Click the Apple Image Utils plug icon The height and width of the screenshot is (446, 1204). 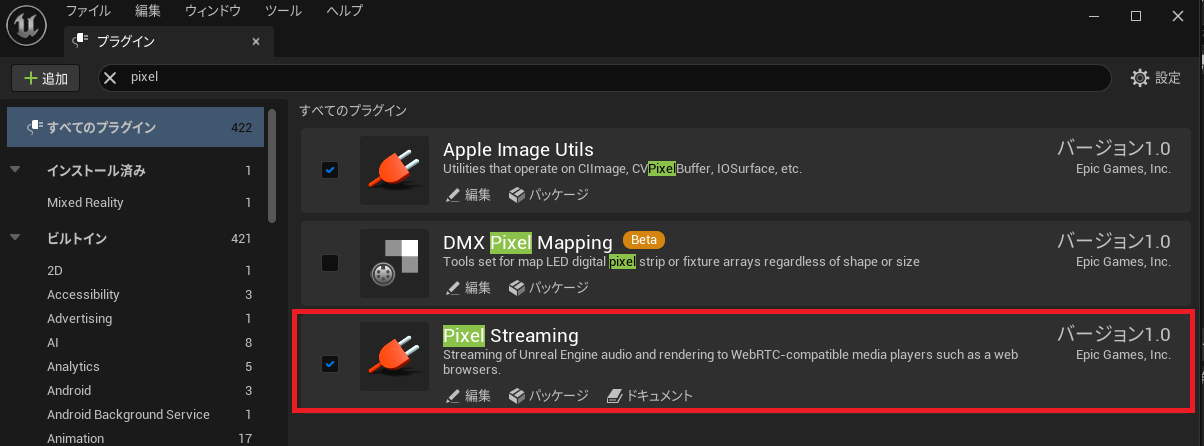coord(394,170)
